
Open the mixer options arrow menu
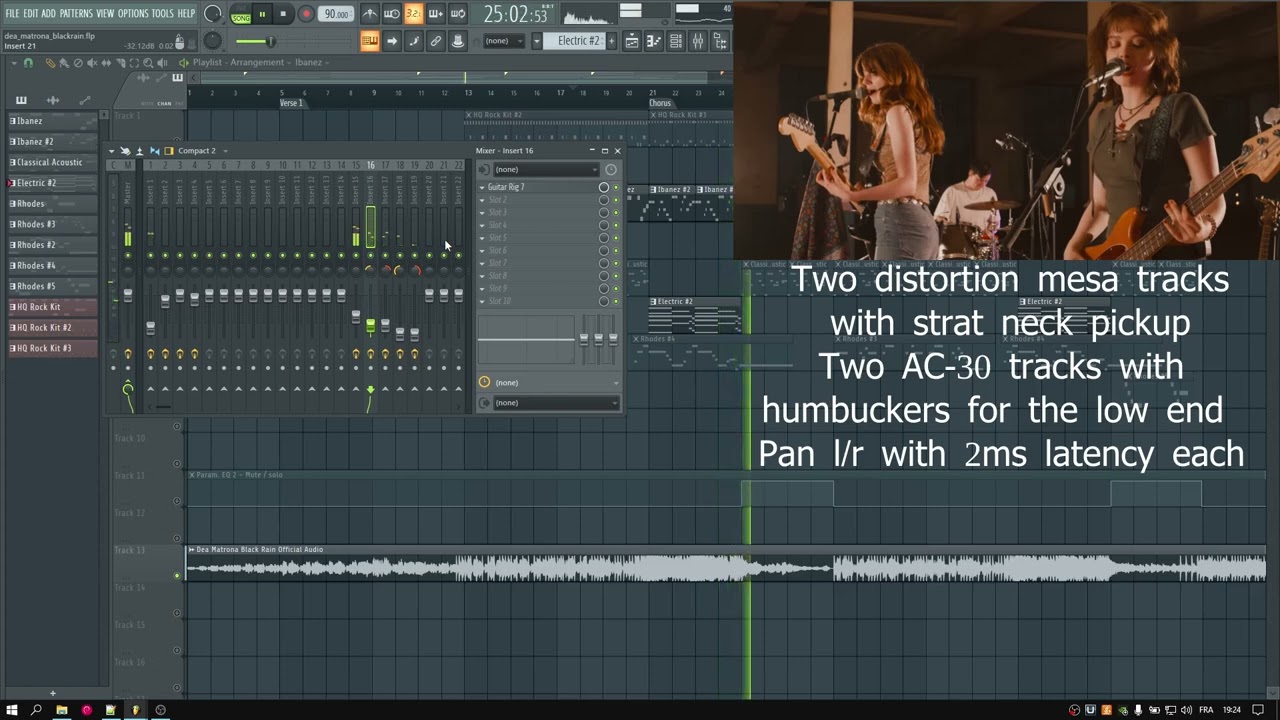pyautogui.click(x=112, y=151)
